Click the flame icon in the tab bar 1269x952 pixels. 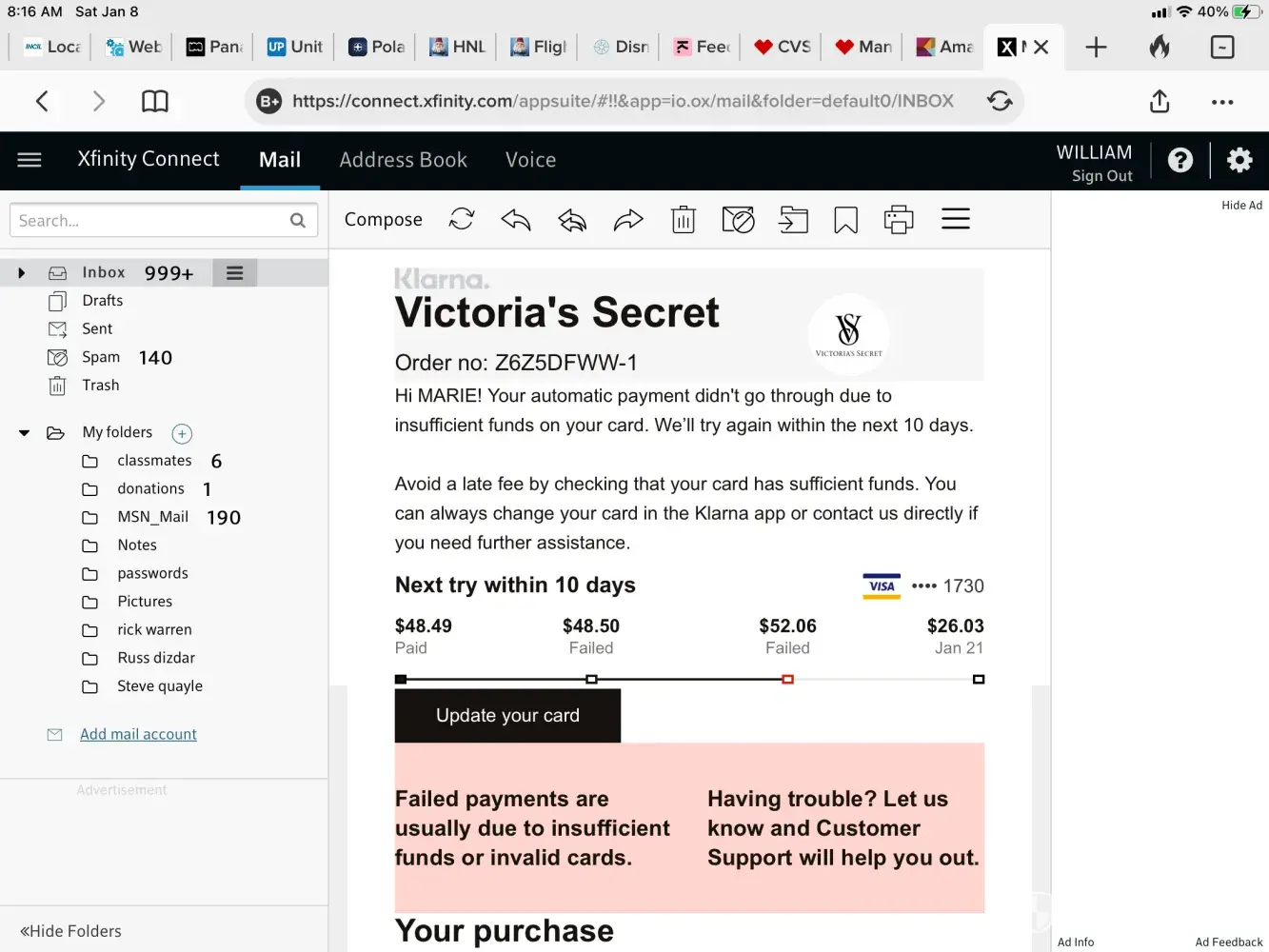1160,47
